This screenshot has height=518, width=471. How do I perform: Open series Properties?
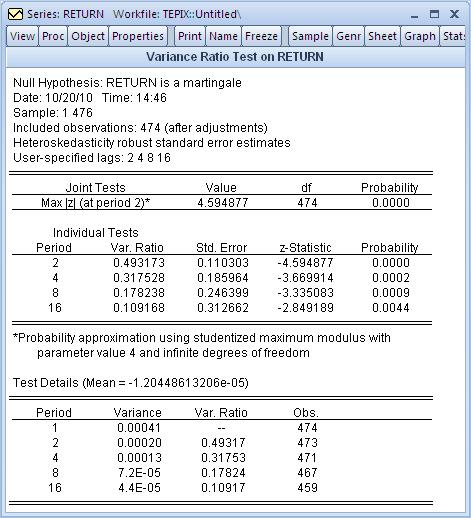coord(138,36)
